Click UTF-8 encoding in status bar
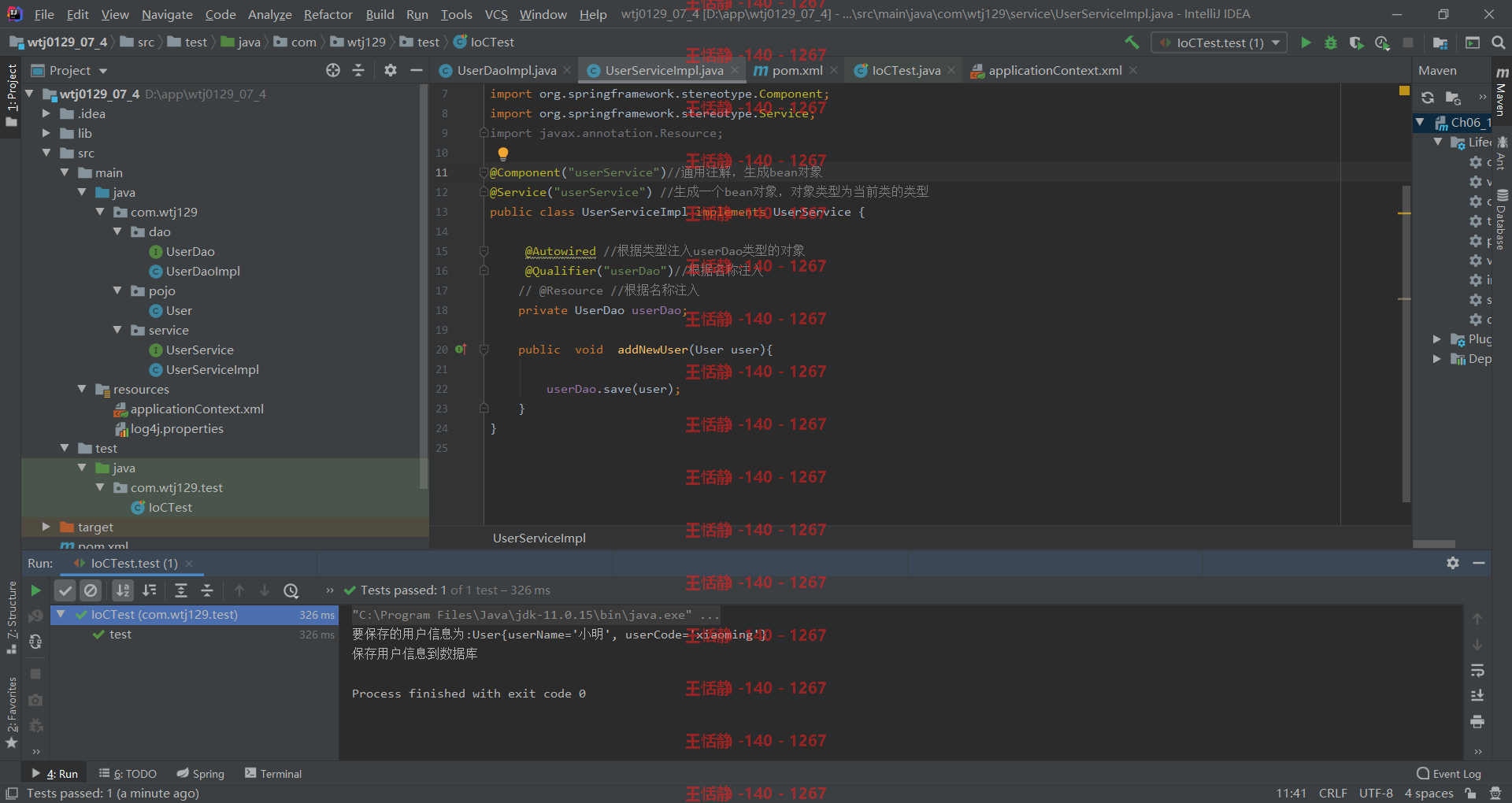This screenshot has width=1512, height=803. (x=1376, y=794)
